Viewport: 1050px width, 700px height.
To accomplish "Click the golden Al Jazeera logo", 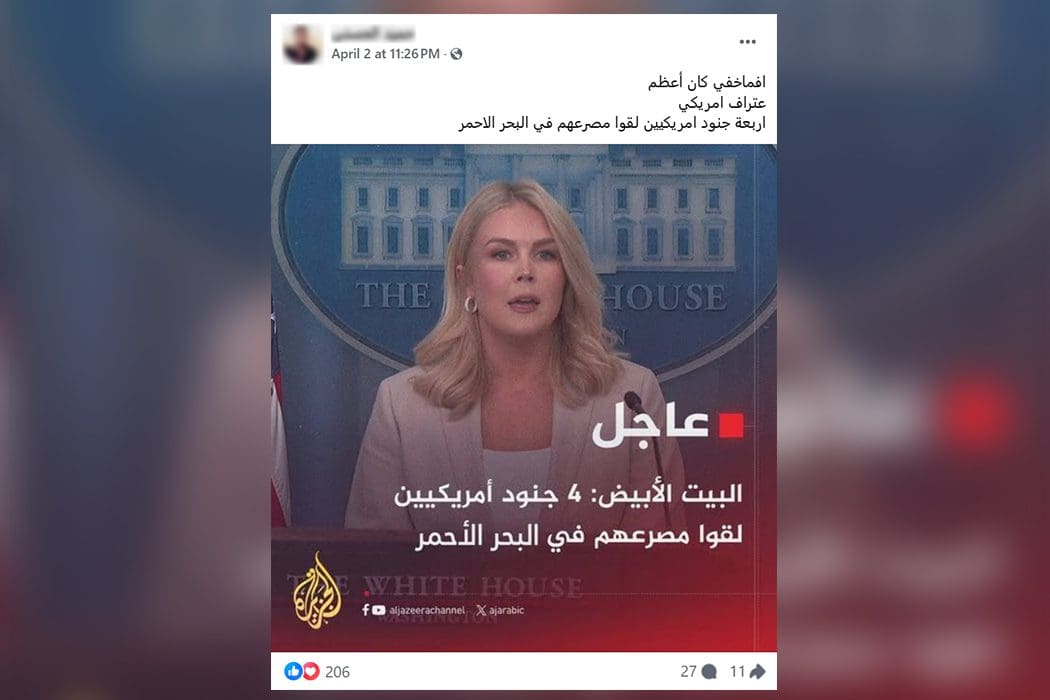I will (317, 591).
